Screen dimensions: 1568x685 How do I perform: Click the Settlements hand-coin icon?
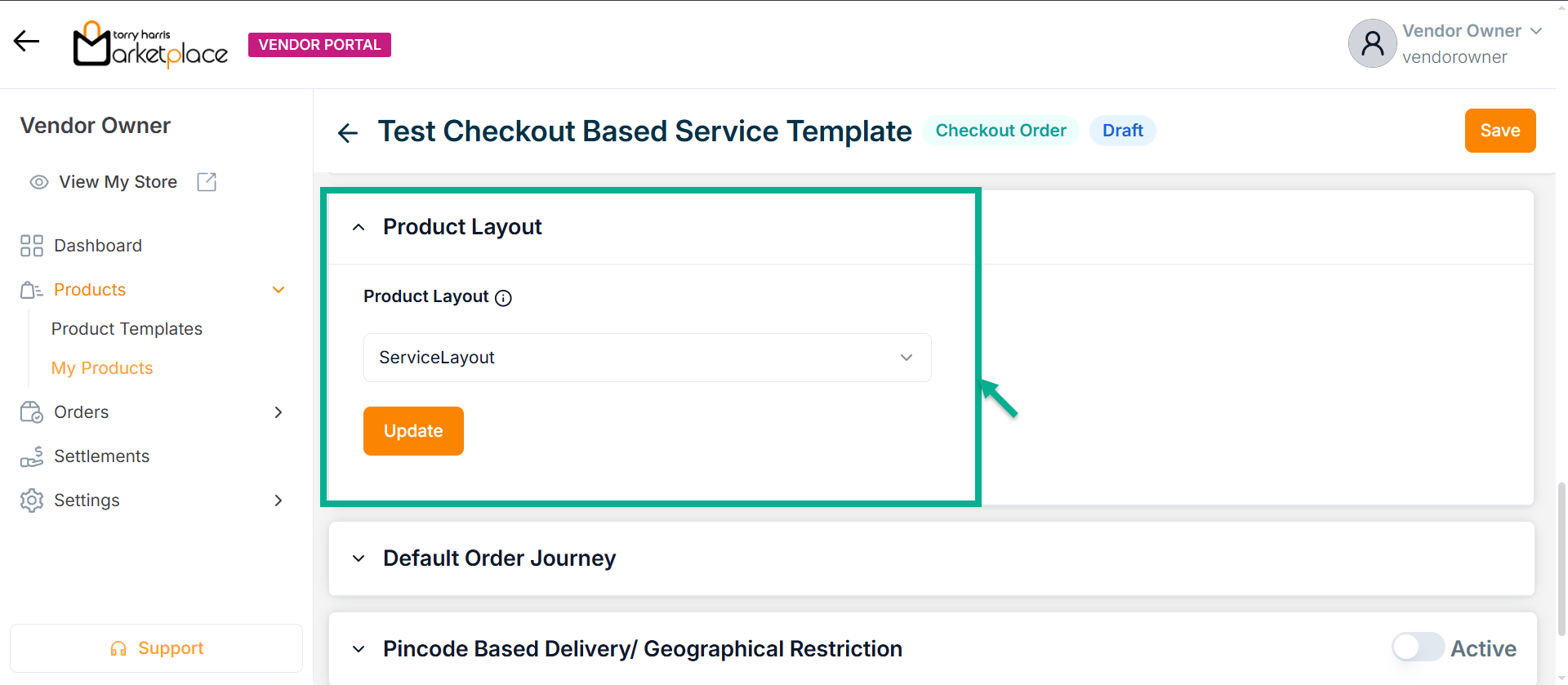tap(32, 456)
